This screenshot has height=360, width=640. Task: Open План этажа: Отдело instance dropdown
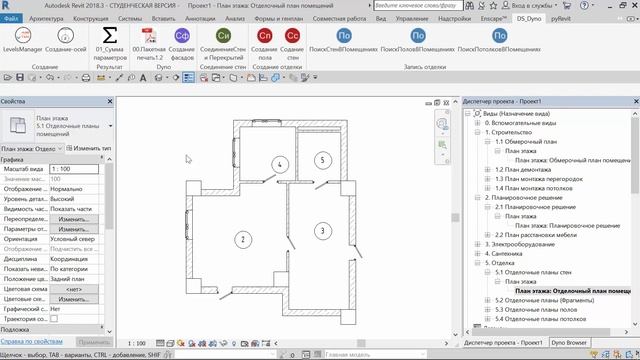coord(32,149)
